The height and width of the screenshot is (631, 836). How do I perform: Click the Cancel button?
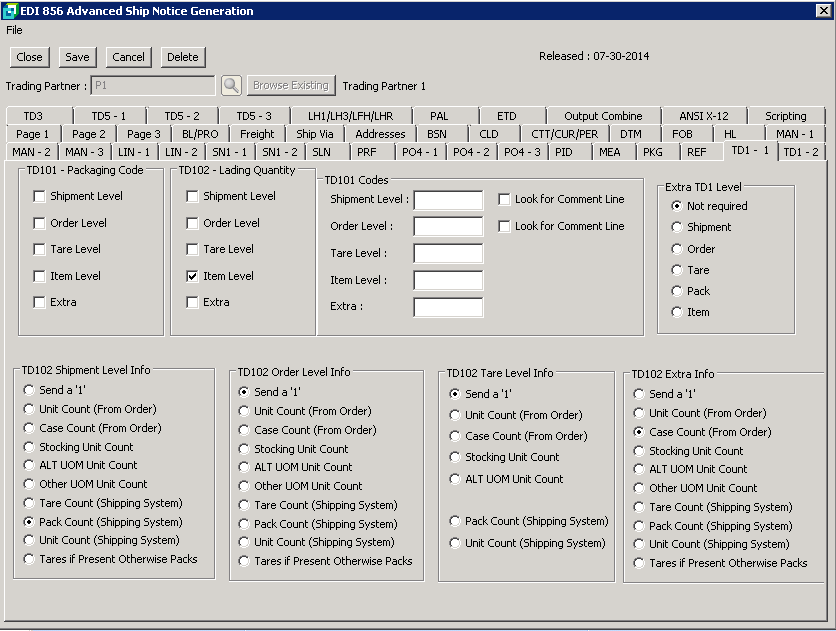pos(128,57)
